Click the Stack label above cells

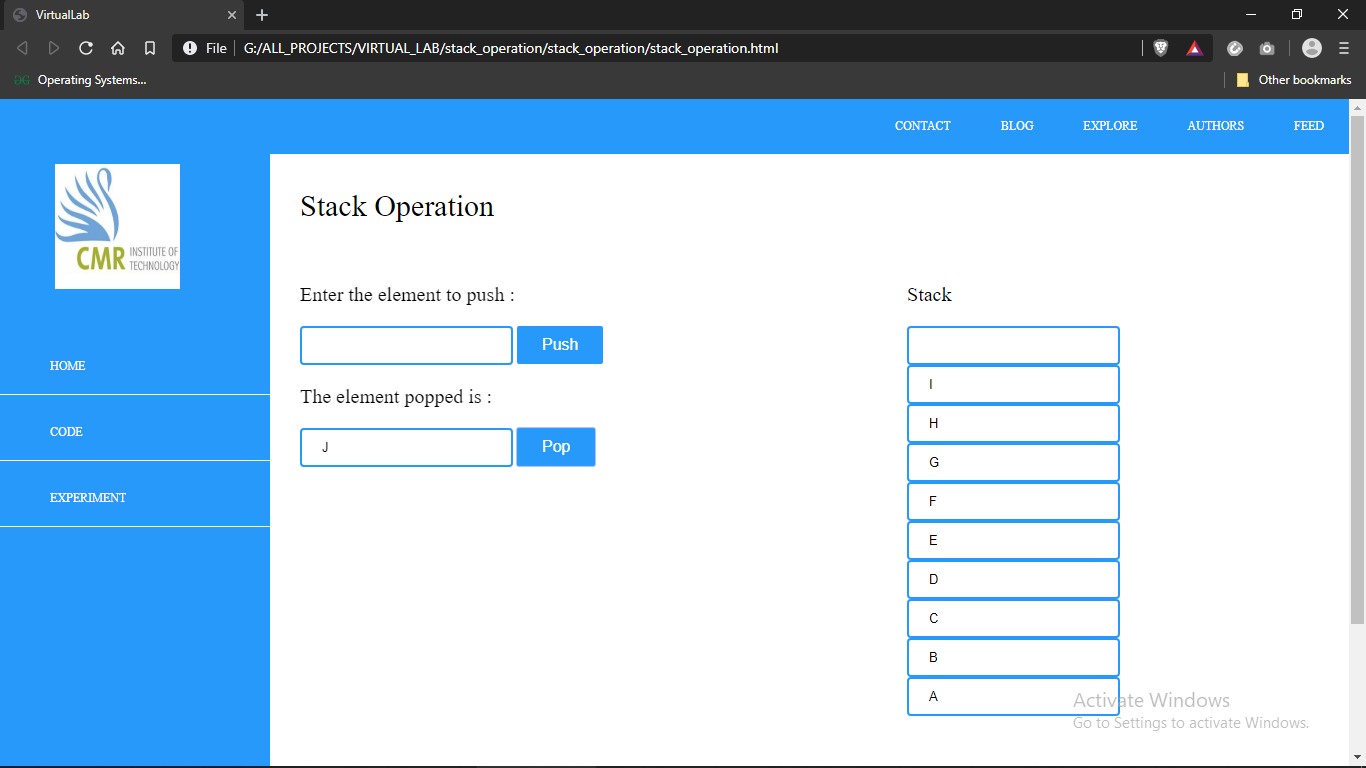929,295
